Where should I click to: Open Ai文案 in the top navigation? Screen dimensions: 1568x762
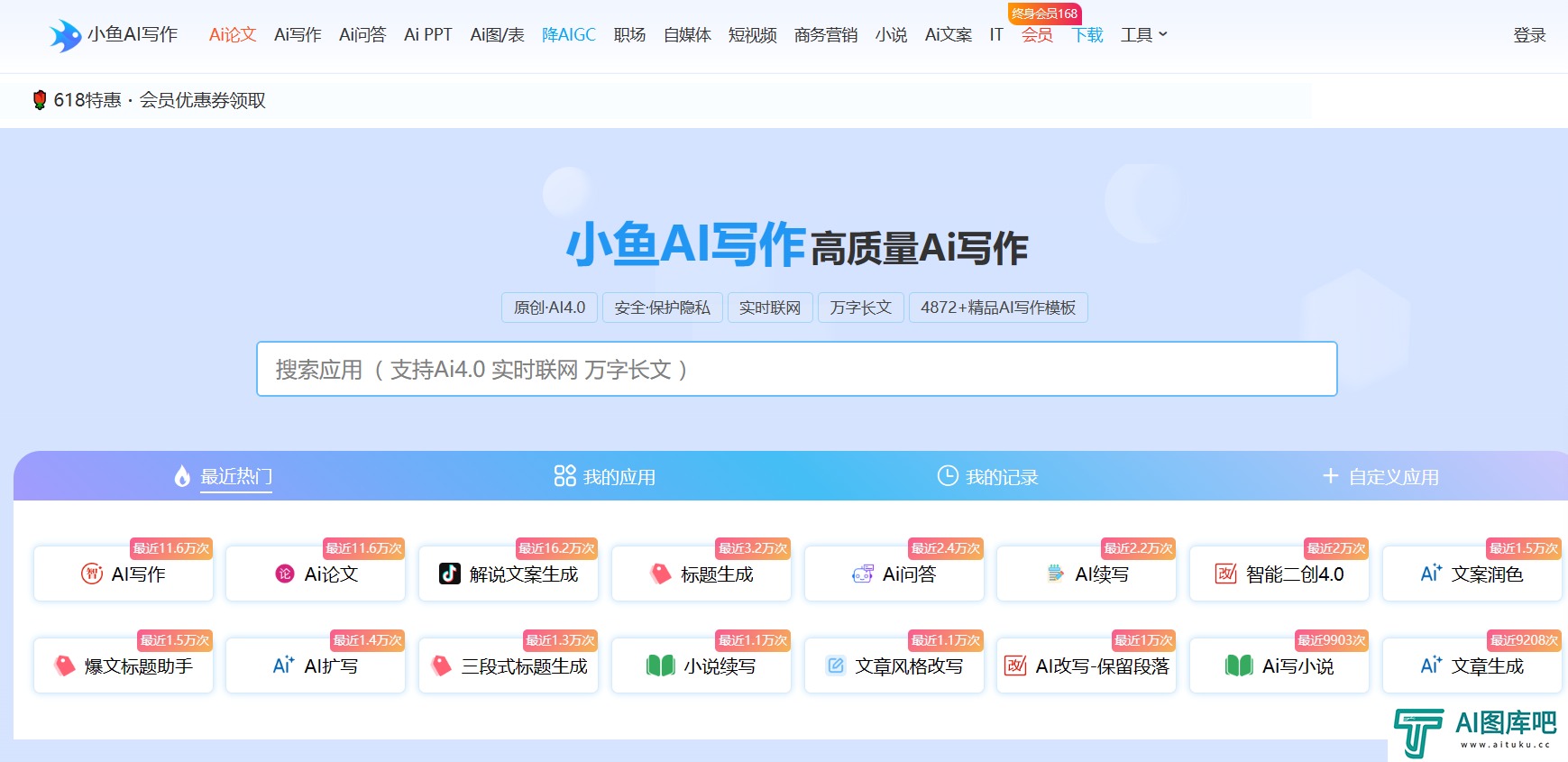point(949,35)
